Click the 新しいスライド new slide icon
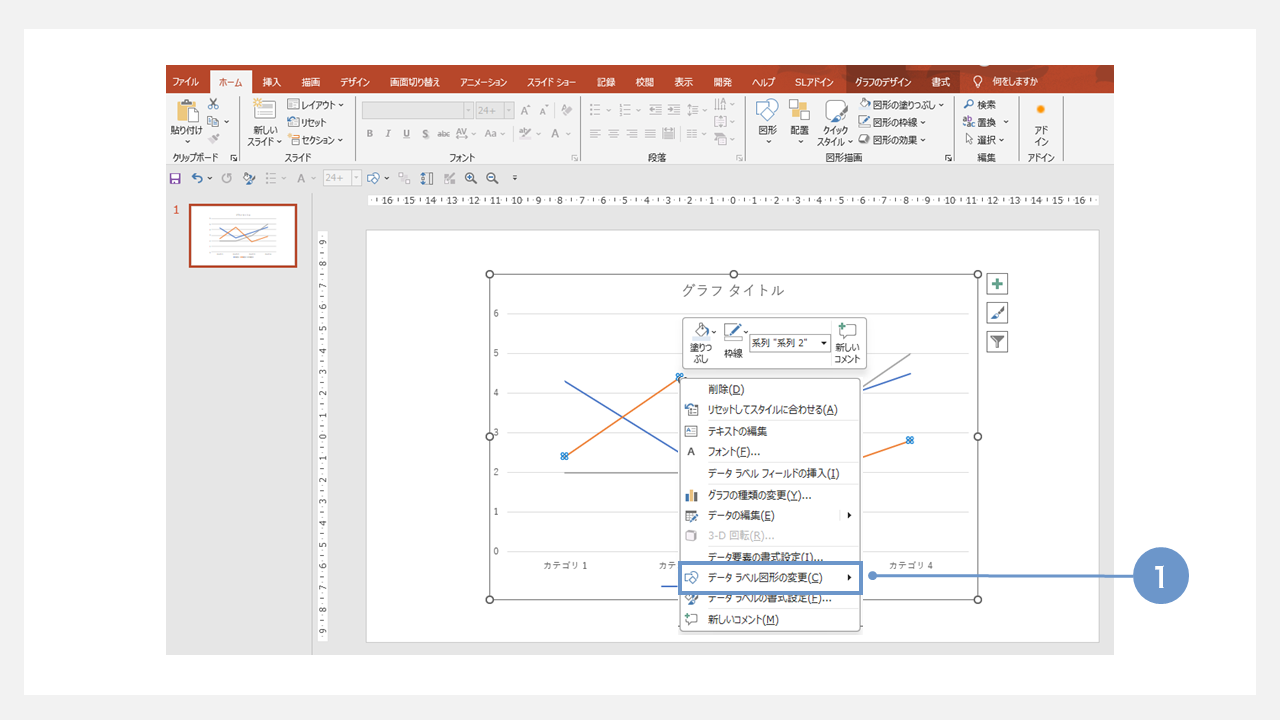The image size is (1280, 720). click(x=264, y=110)
